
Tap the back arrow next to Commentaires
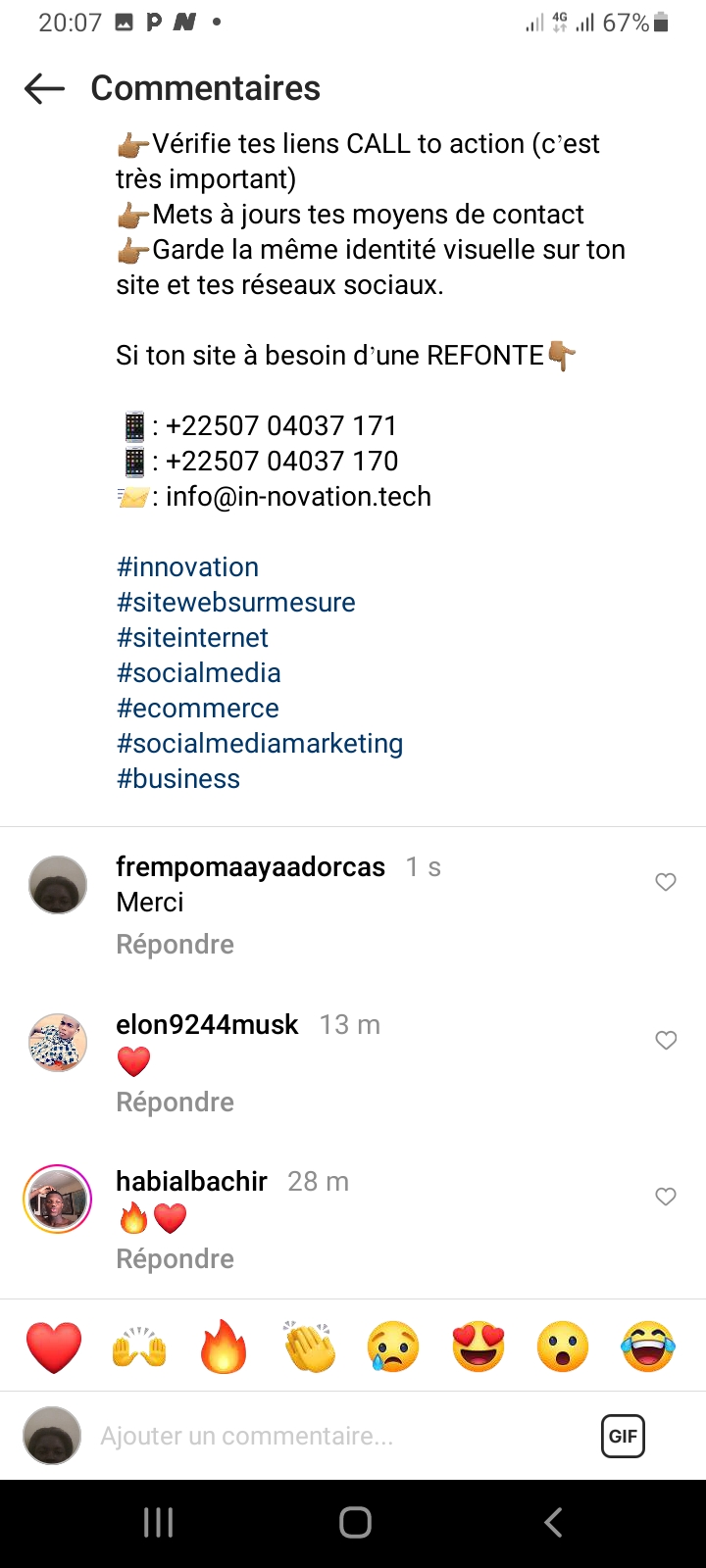pyautogui.click(x=44, y=88)
